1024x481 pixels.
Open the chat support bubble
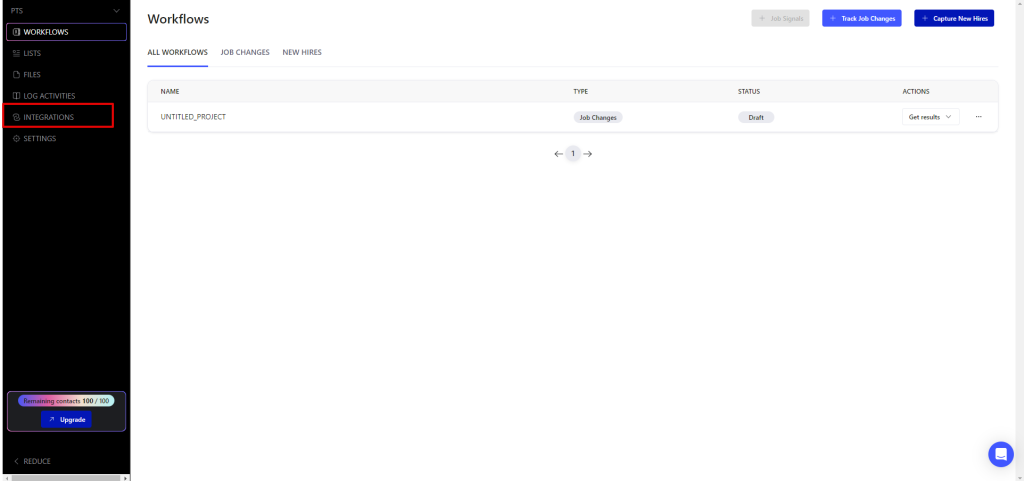click(1000, 454)
